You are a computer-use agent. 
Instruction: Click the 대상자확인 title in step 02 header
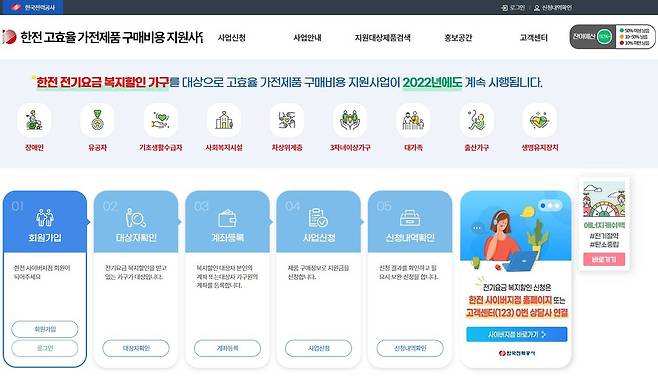[x=136, y=238]
